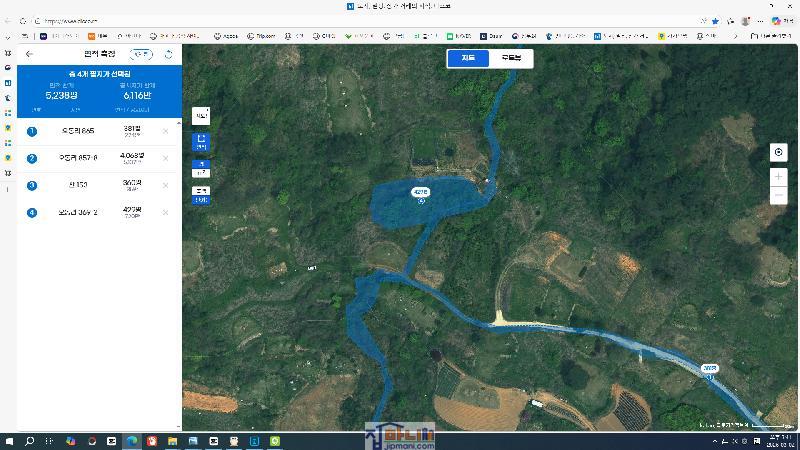Click the Windows Start button
800x450 pixels.
point(10,440)
